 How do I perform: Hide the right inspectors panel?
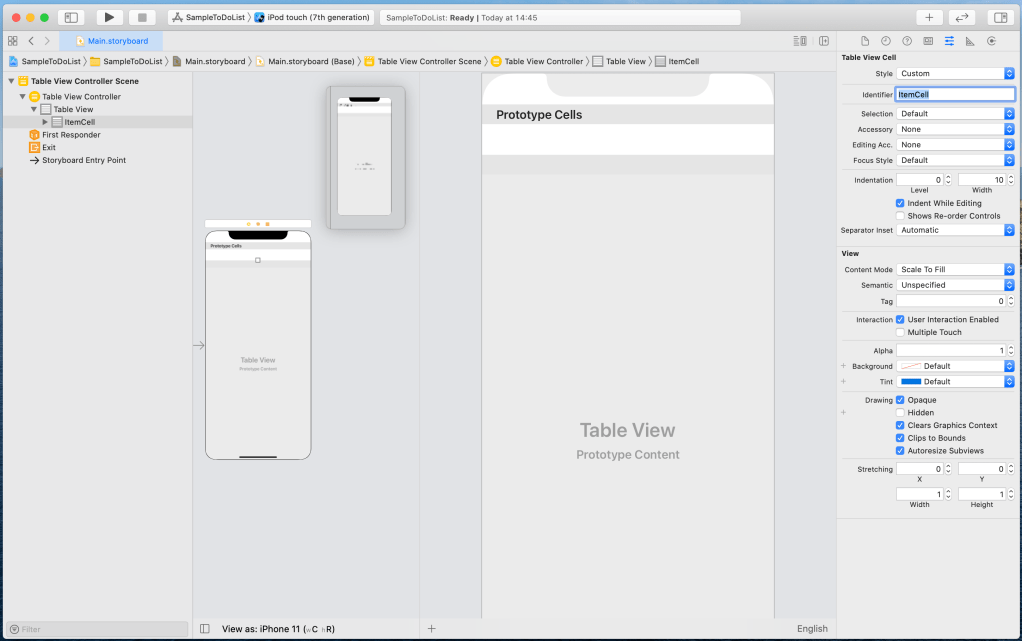point(998,17)
